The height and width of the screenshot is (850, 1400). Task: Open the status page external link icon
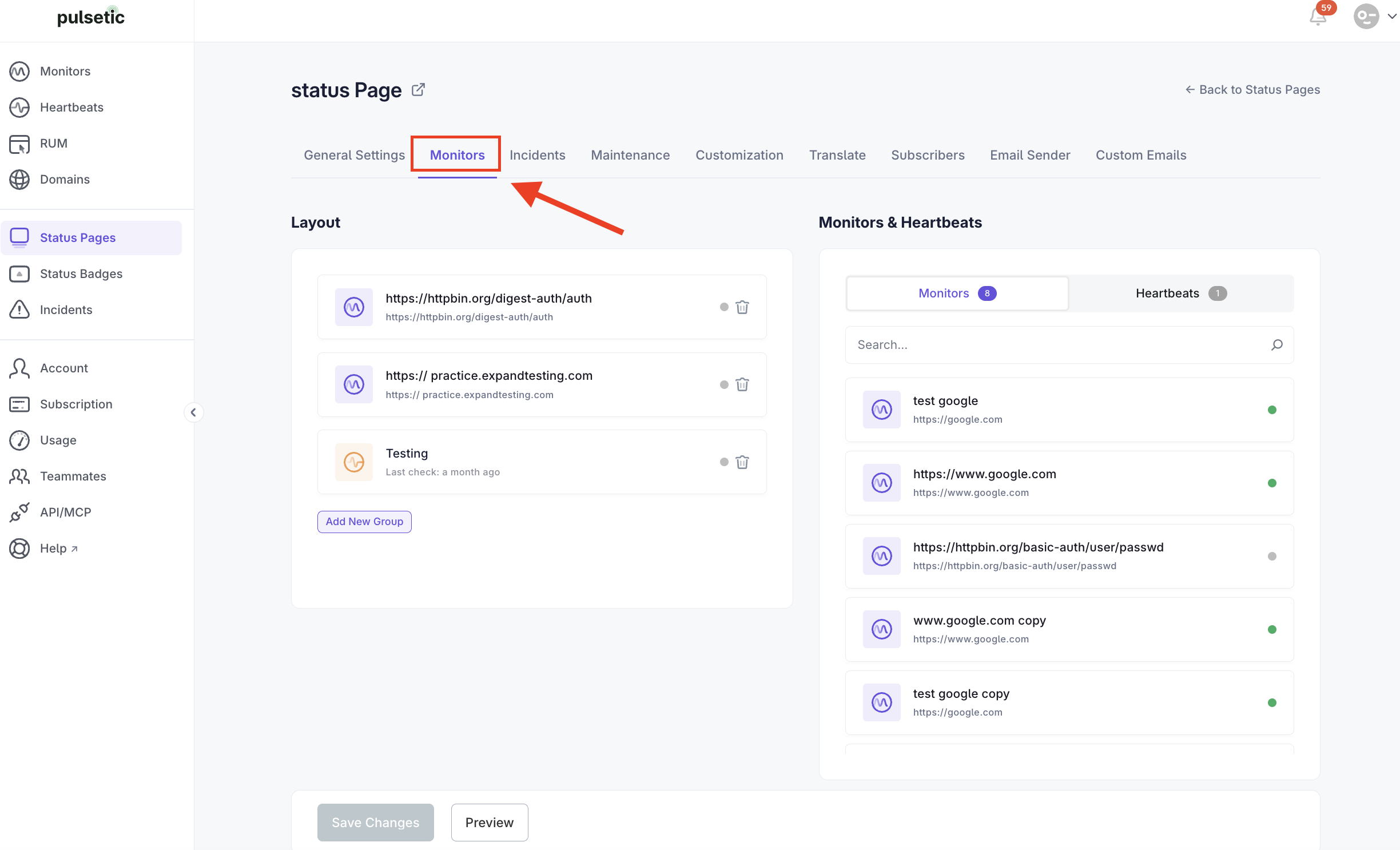pos(418,90)
